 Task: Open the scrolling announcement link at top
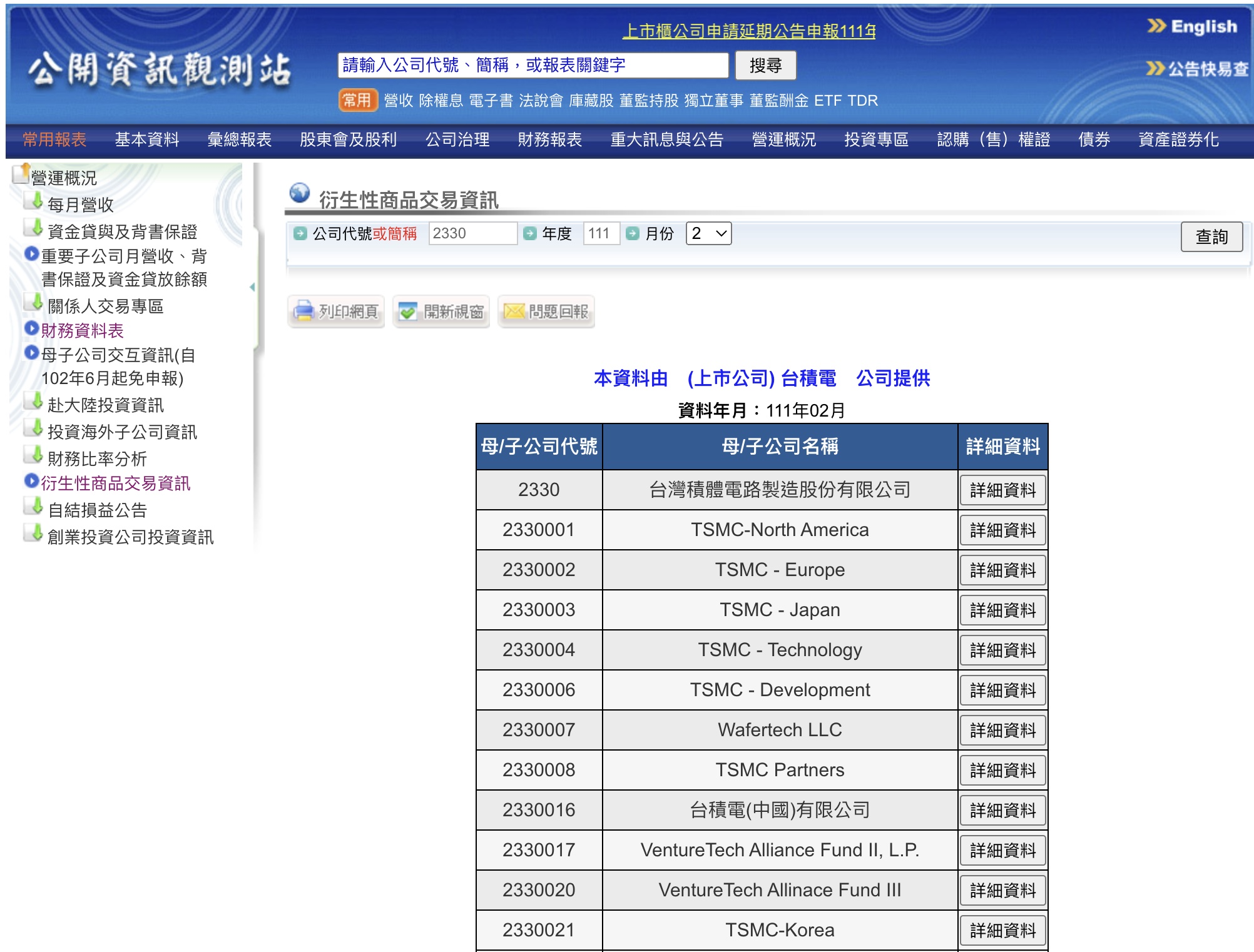coord(749,31)
